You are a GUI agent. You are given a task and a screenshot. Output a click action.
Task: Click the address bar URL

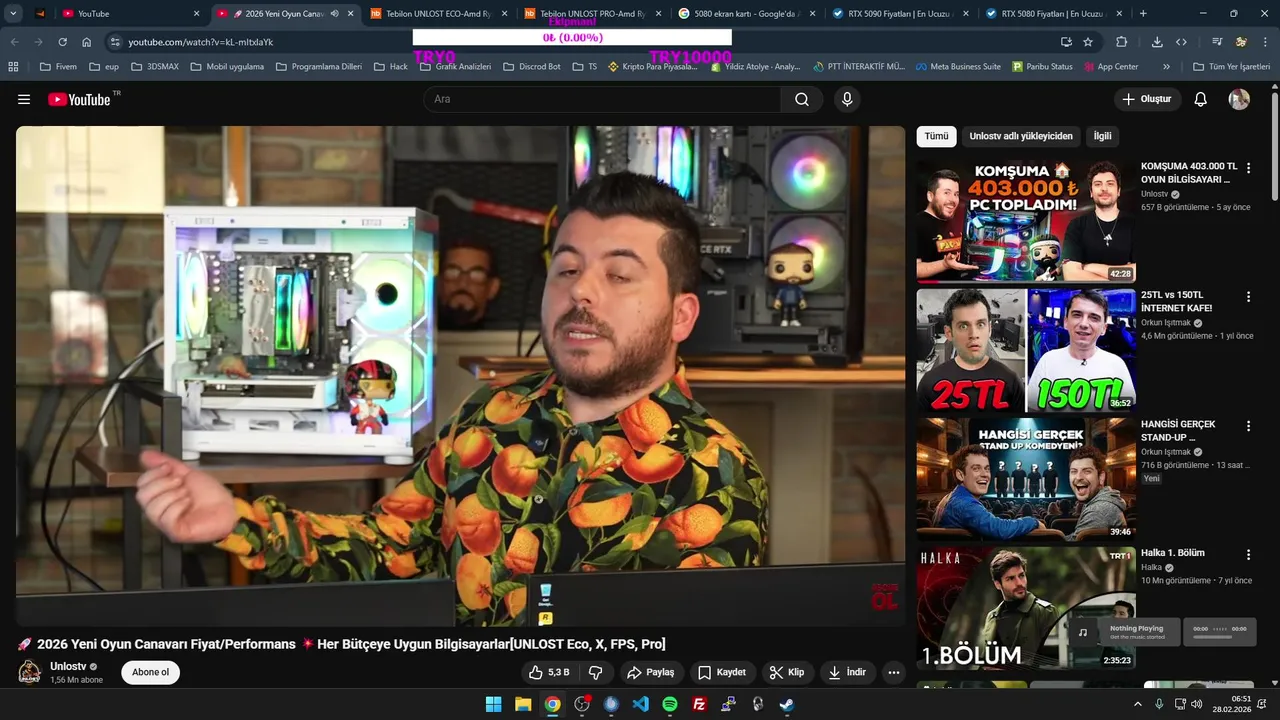(x=200, y=42)
